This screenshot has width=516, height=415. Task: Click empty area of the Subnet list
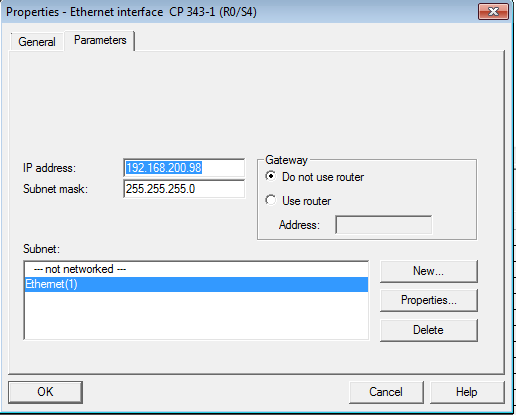tap(196, 315)
